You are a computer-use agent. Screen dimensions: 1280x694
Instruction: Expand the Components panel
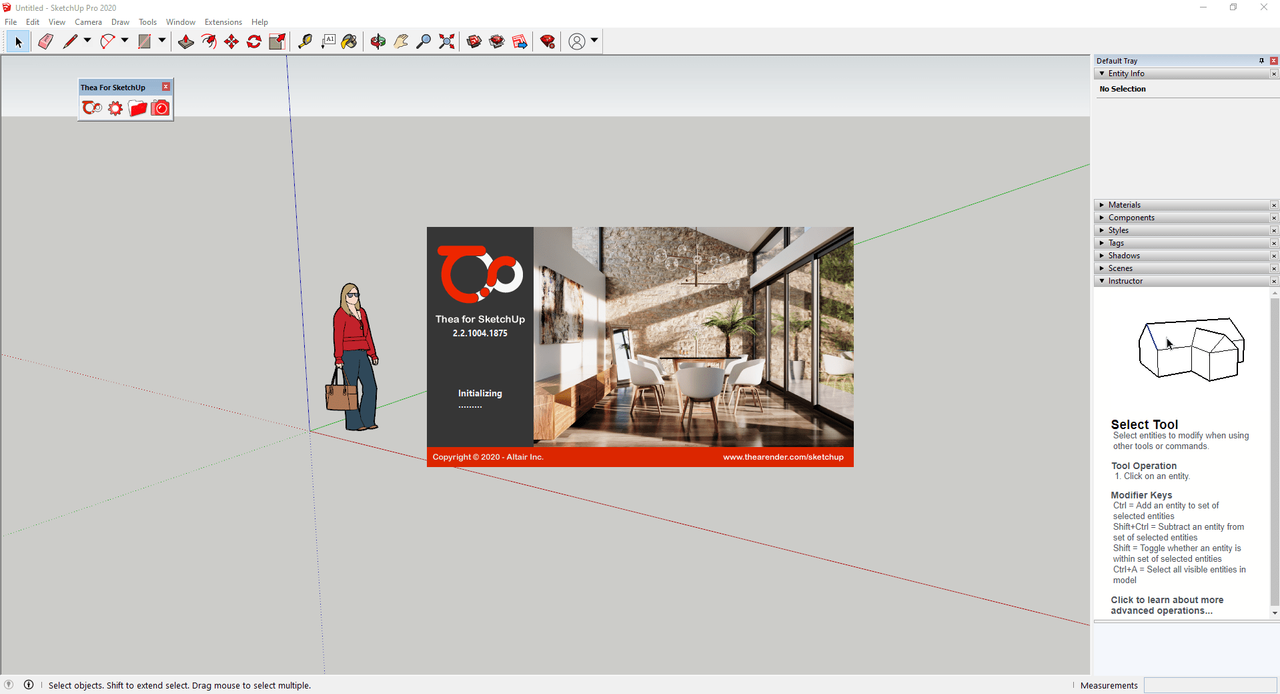[x=1102, y=218]
